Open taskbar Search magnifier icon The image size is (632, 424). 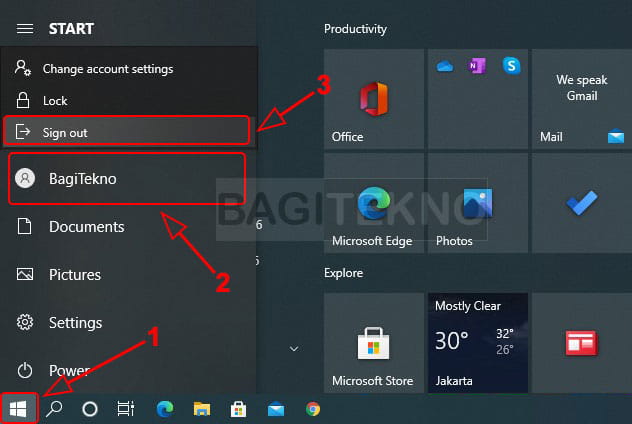(x=54, y=409)
